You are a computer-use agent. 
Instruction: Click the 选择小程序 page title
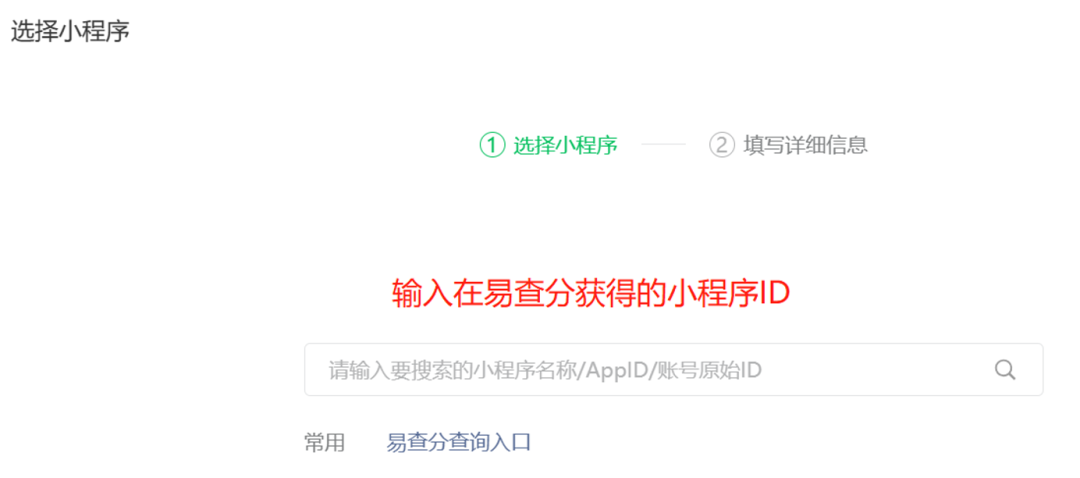click(x=70, y=32)
